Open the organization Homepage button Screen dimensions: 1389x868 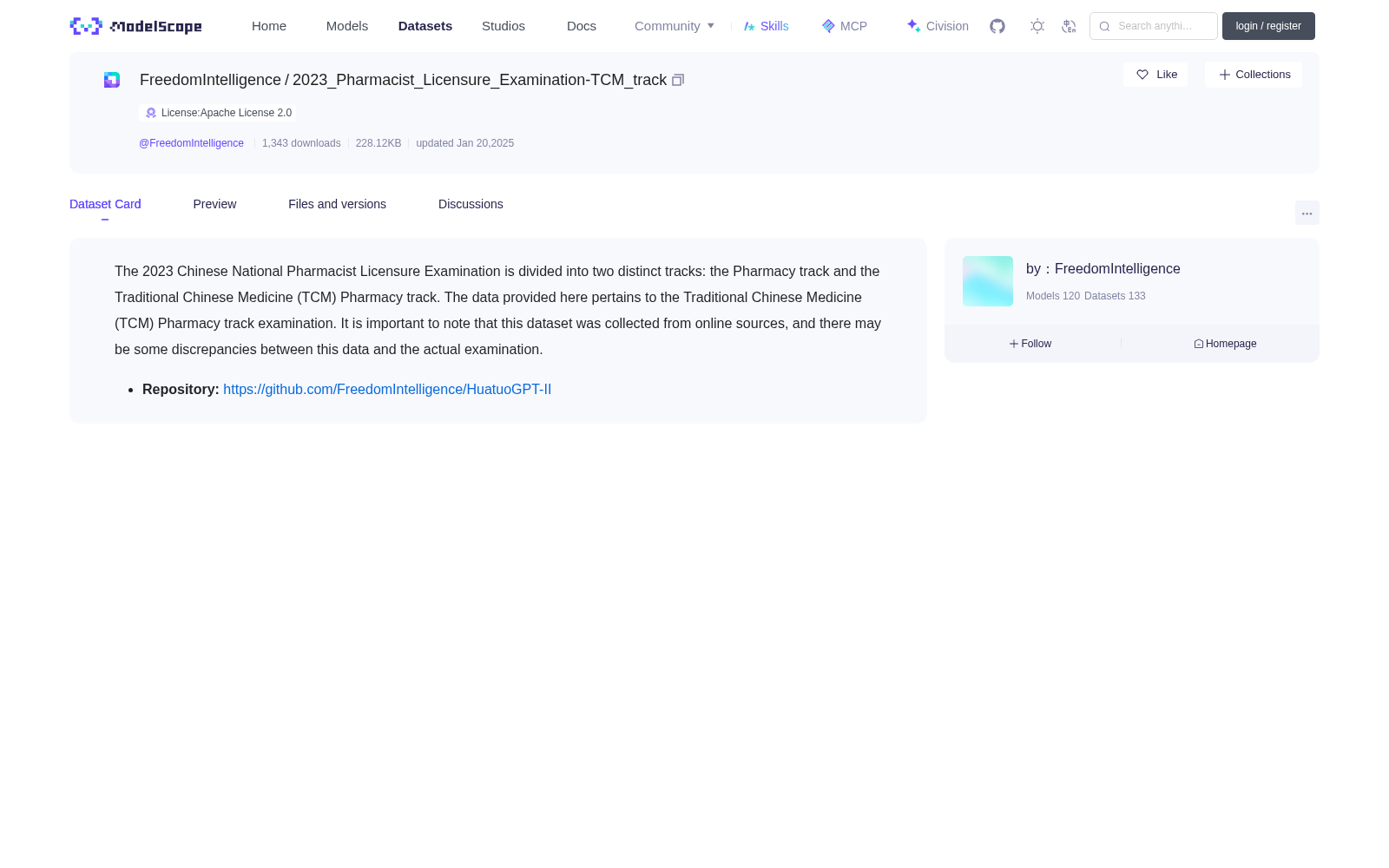click(x=1225, y=344)
